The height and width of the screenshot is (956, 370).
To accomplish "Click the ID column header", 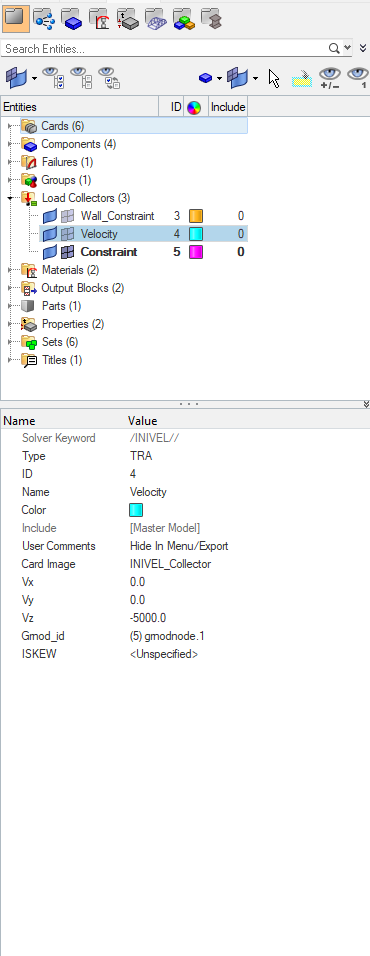I will click(176, 107).
